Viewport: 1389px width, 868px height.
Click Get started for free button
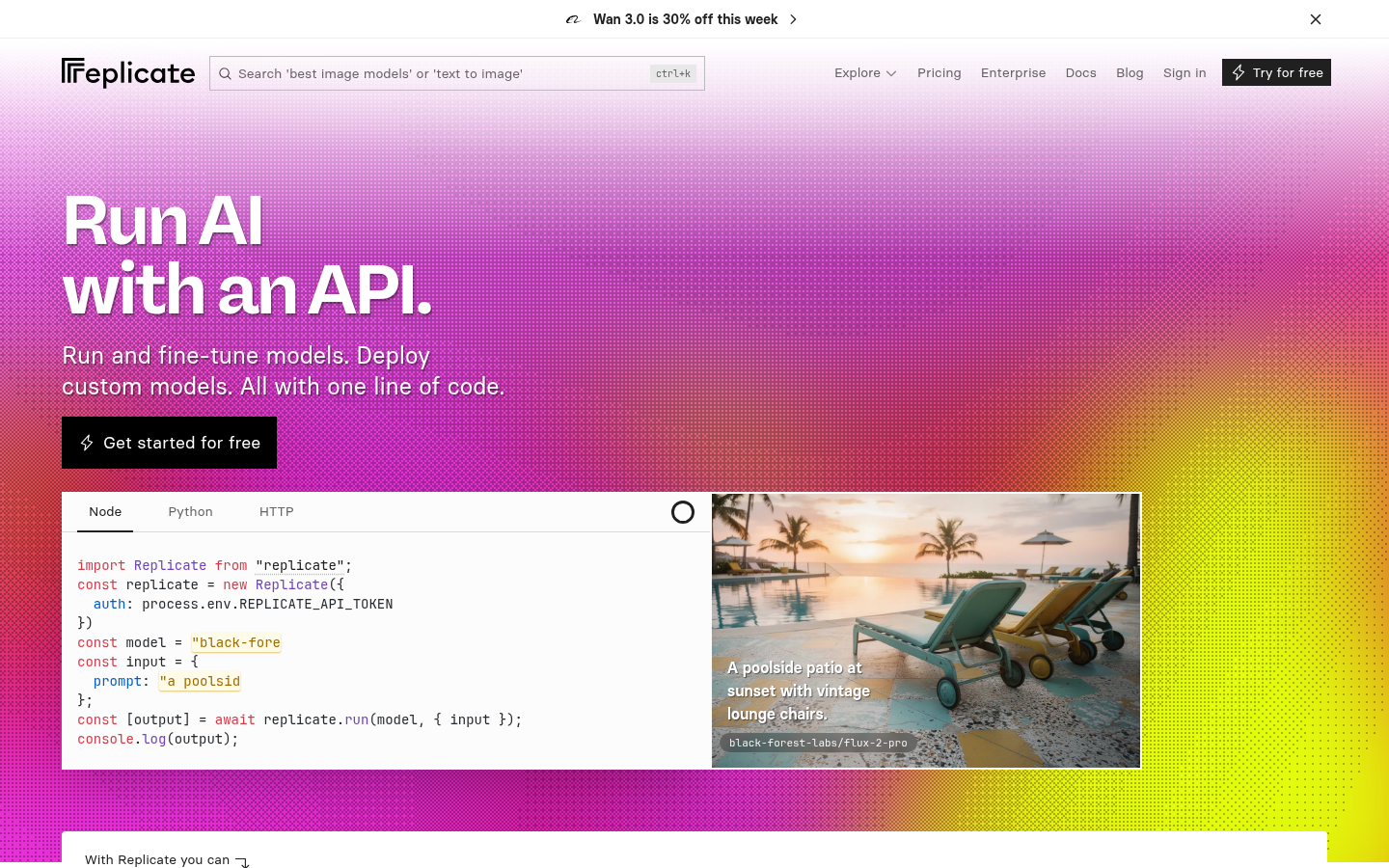coord(169,443)
